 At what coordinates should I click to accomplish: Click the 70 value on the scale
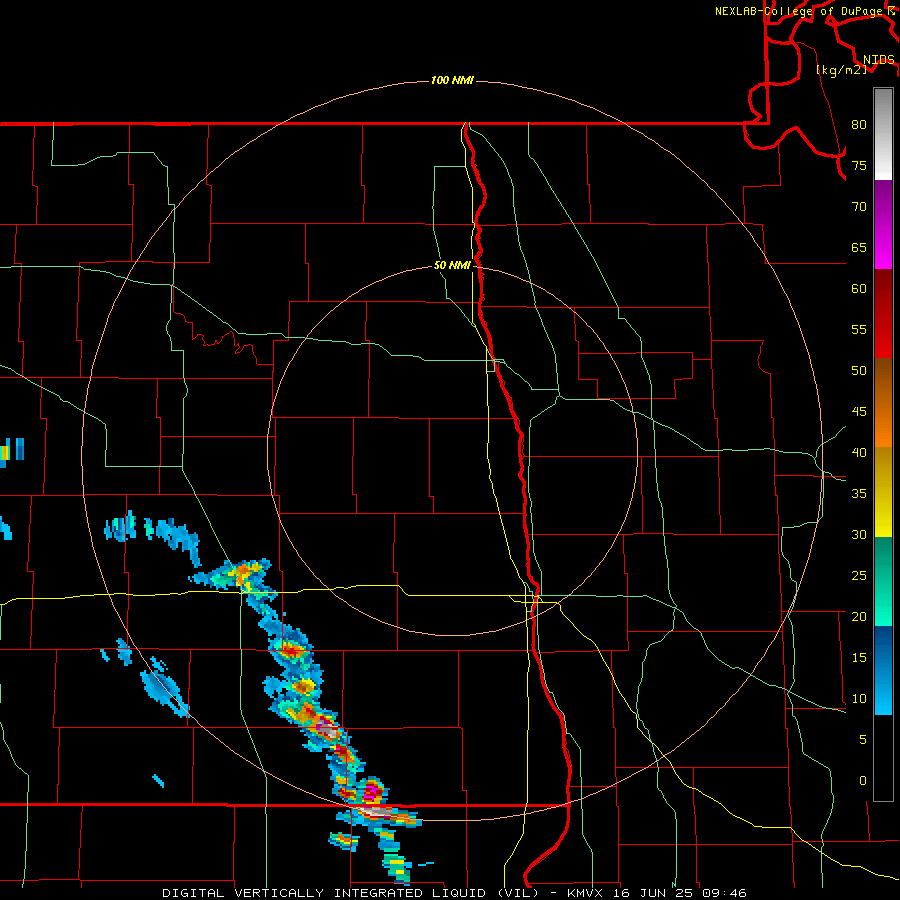click(x=859, y=207)
